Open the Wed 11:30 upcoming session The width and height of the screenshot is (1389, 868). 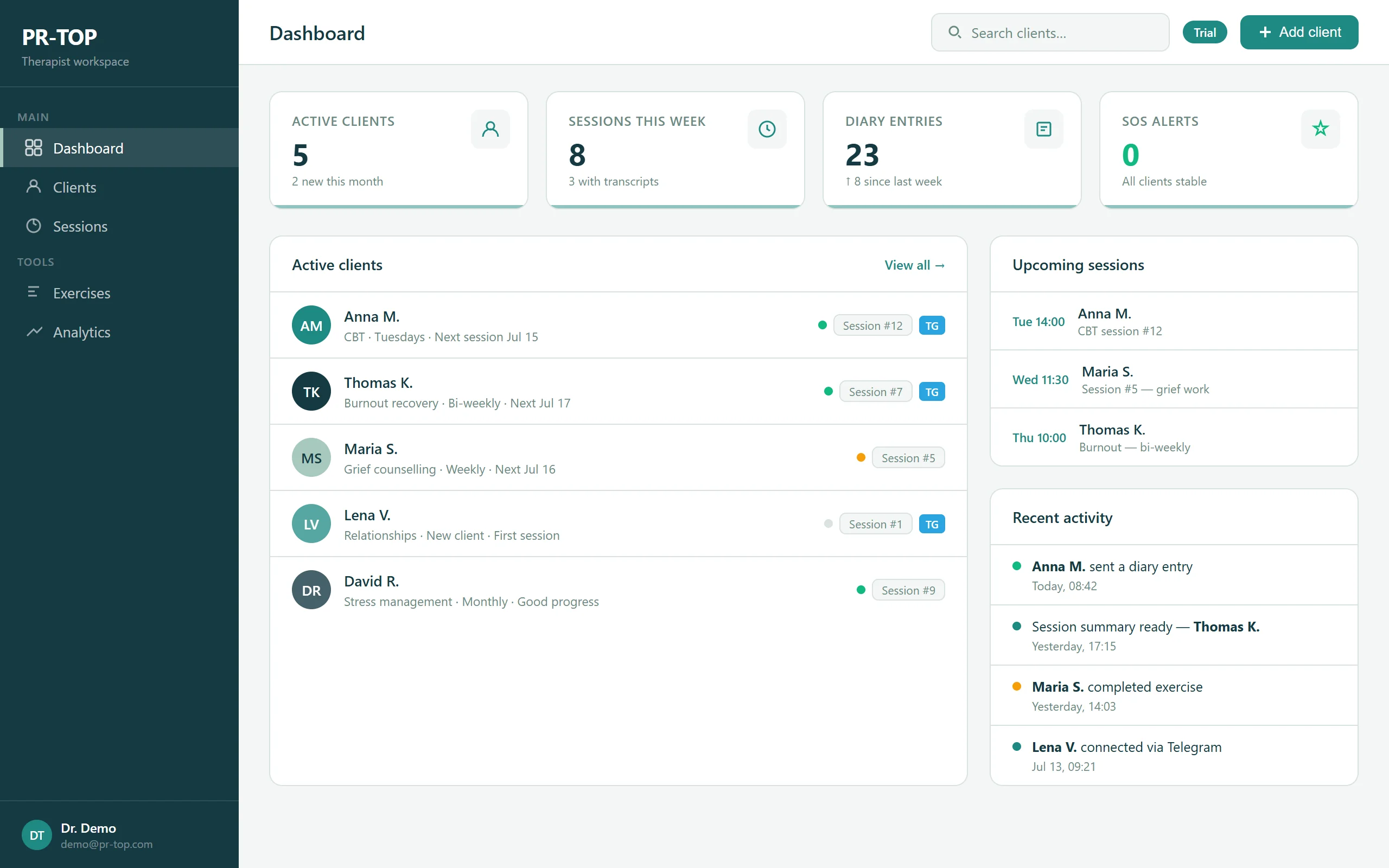(1173, 379)
